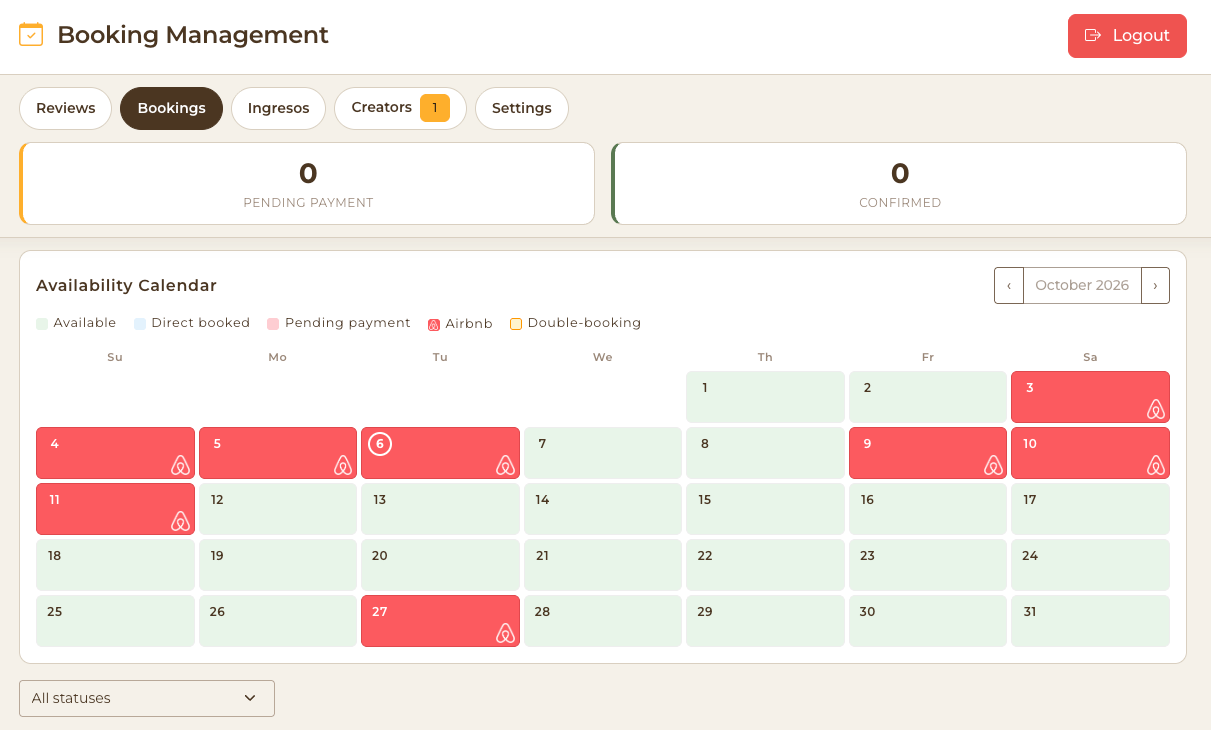1211x730 pixels.
Task: Click day 19 in the calendar
Action: [278, 565]
